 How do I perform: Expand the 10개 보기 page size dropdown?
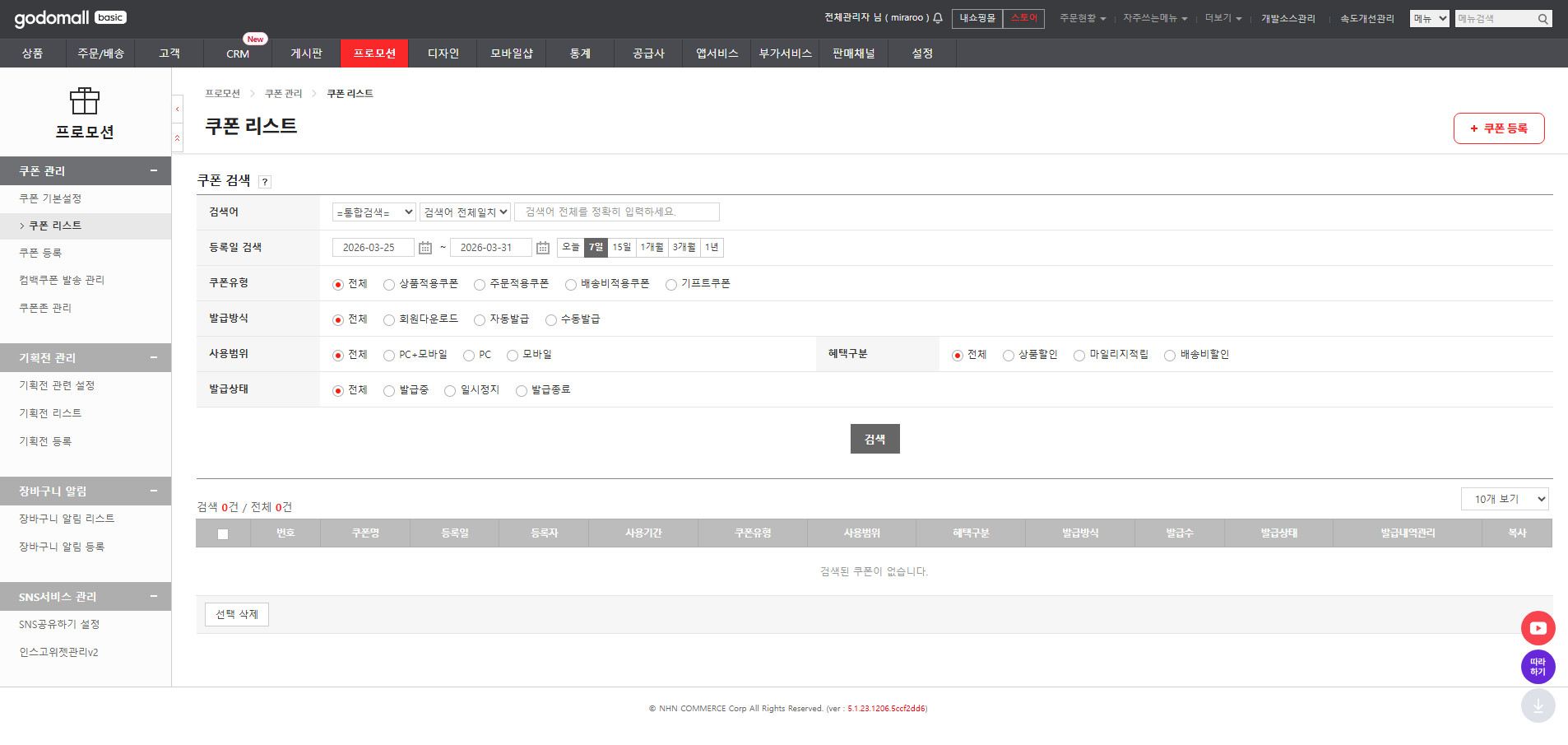(x=1505, y=499)
